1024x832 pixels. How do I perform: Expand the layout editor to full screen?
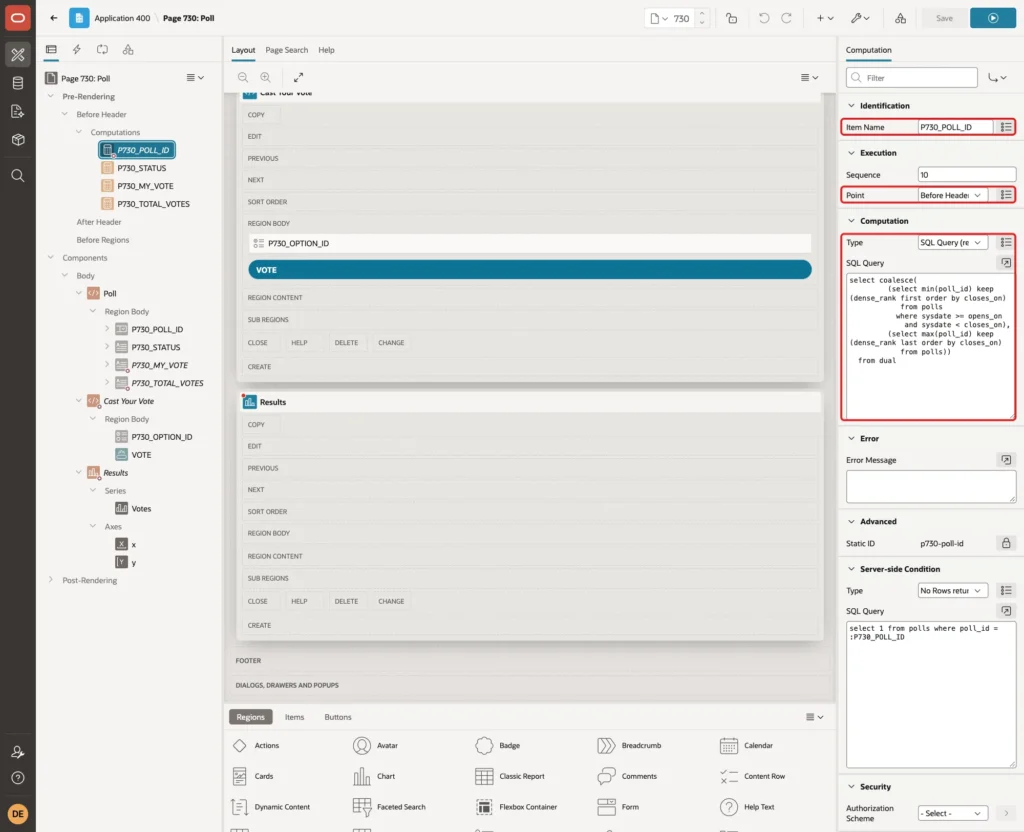[298, 77]
